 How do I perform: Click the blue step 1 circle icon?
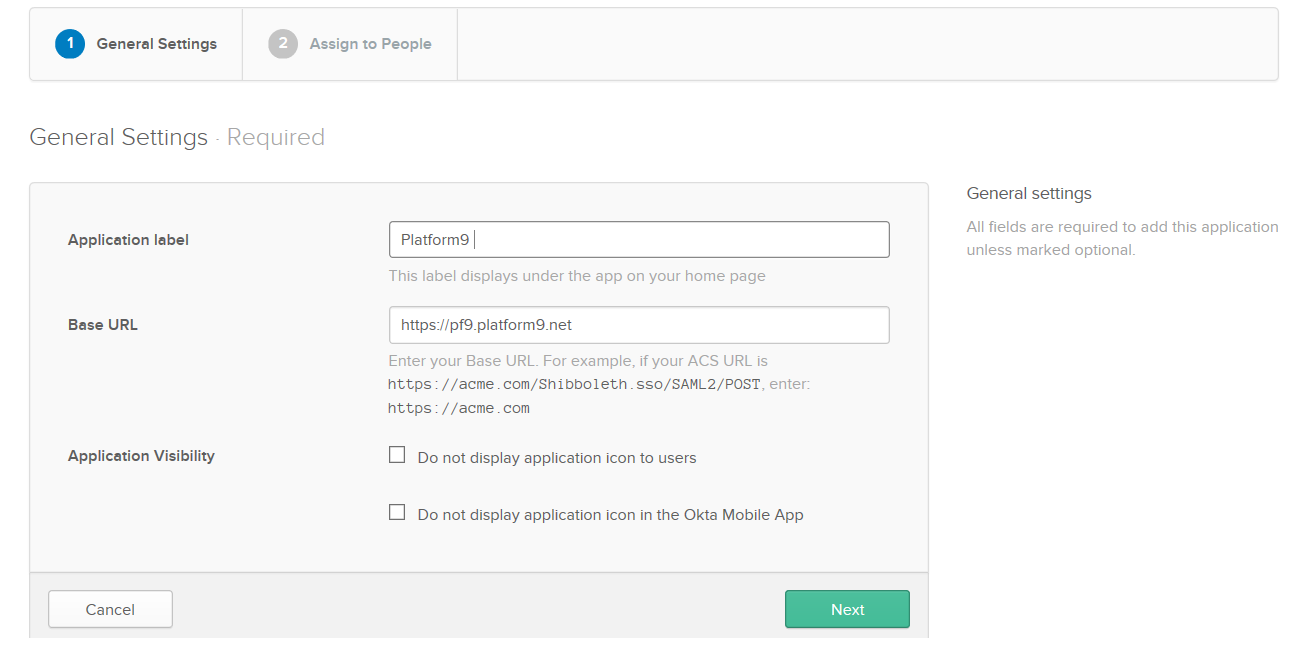coord(70,44)
